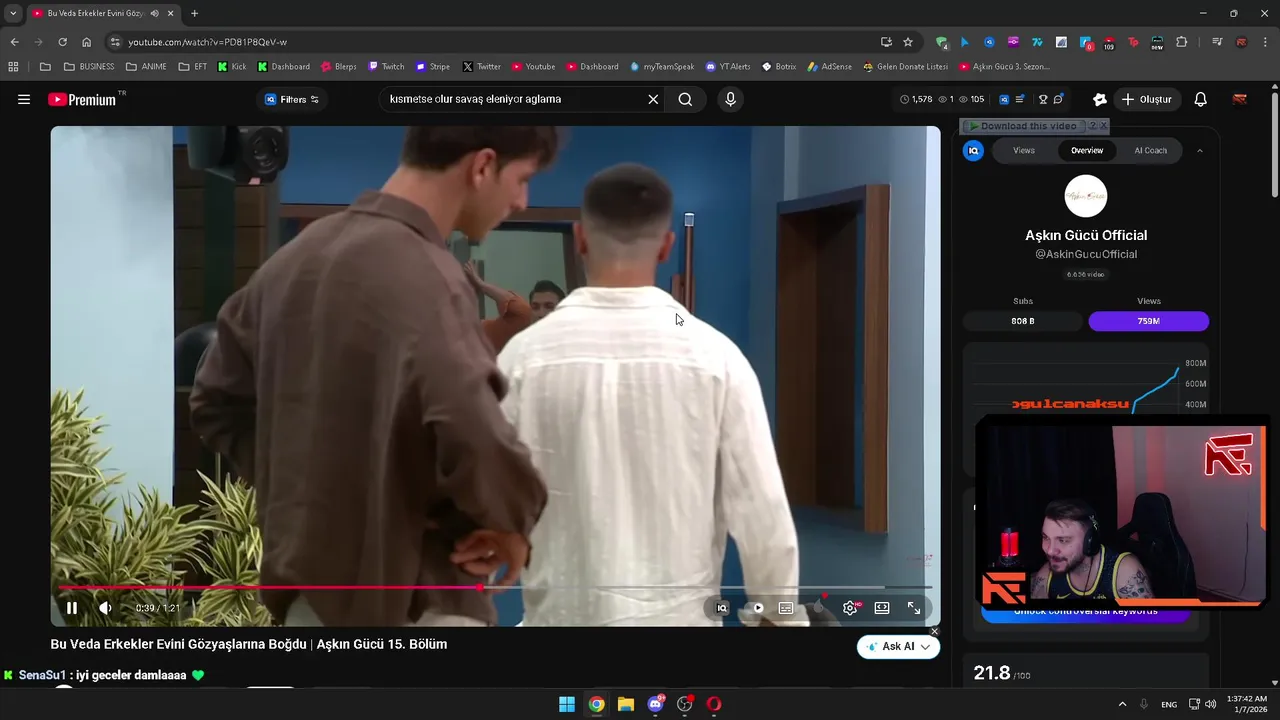This screenshot has height=720, width=1280.
Task: Open the Chrome extensions puzzle icon
Action: 1182,42
